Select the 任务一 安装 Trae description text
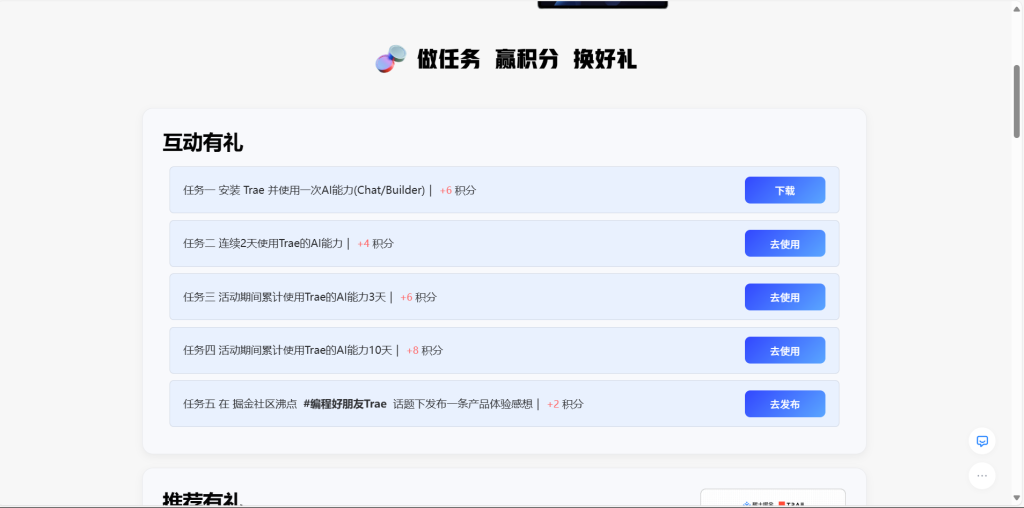1024x508 pixels. 305,190
